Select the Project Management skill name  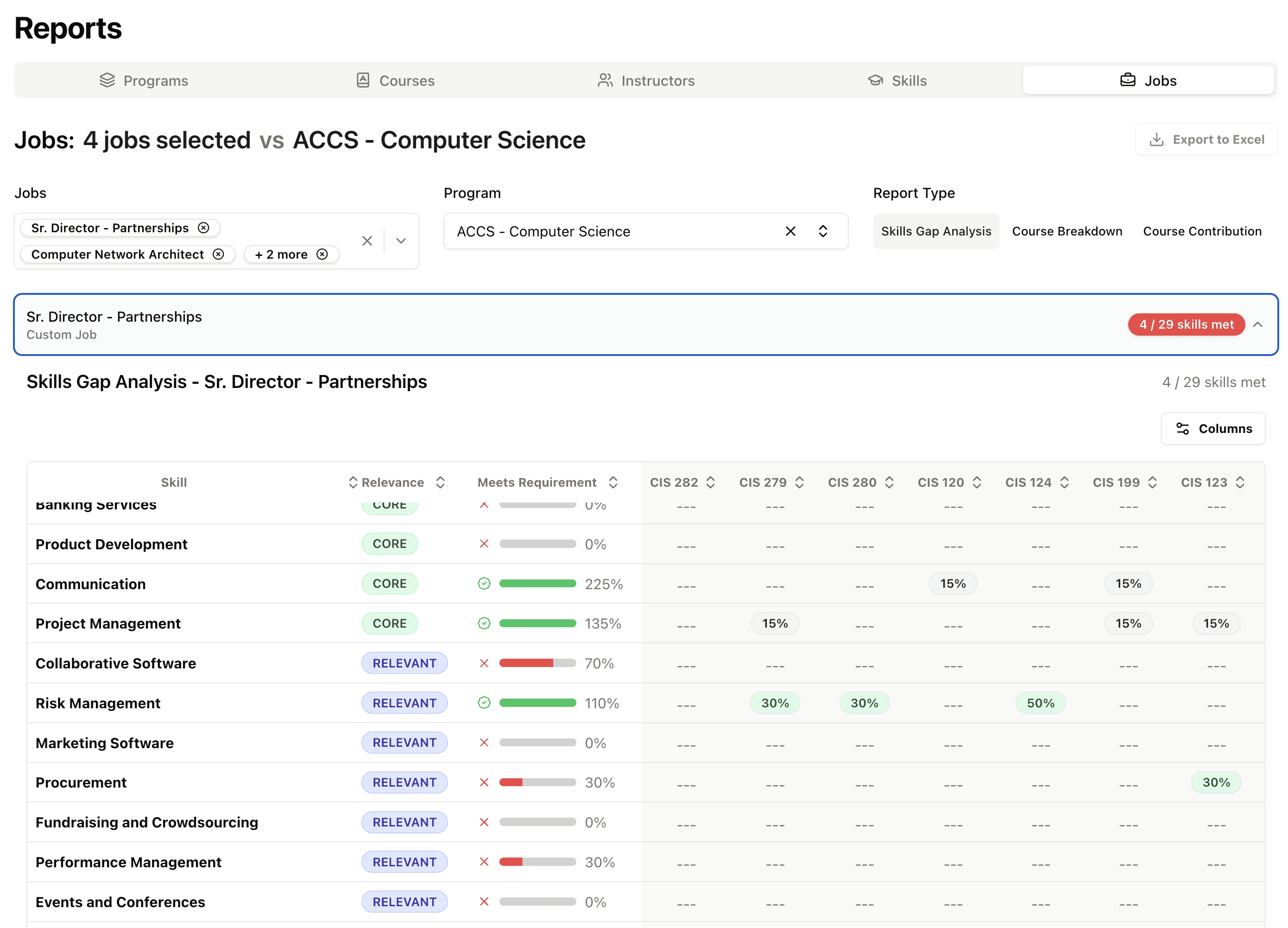click(x=108, y=624)
